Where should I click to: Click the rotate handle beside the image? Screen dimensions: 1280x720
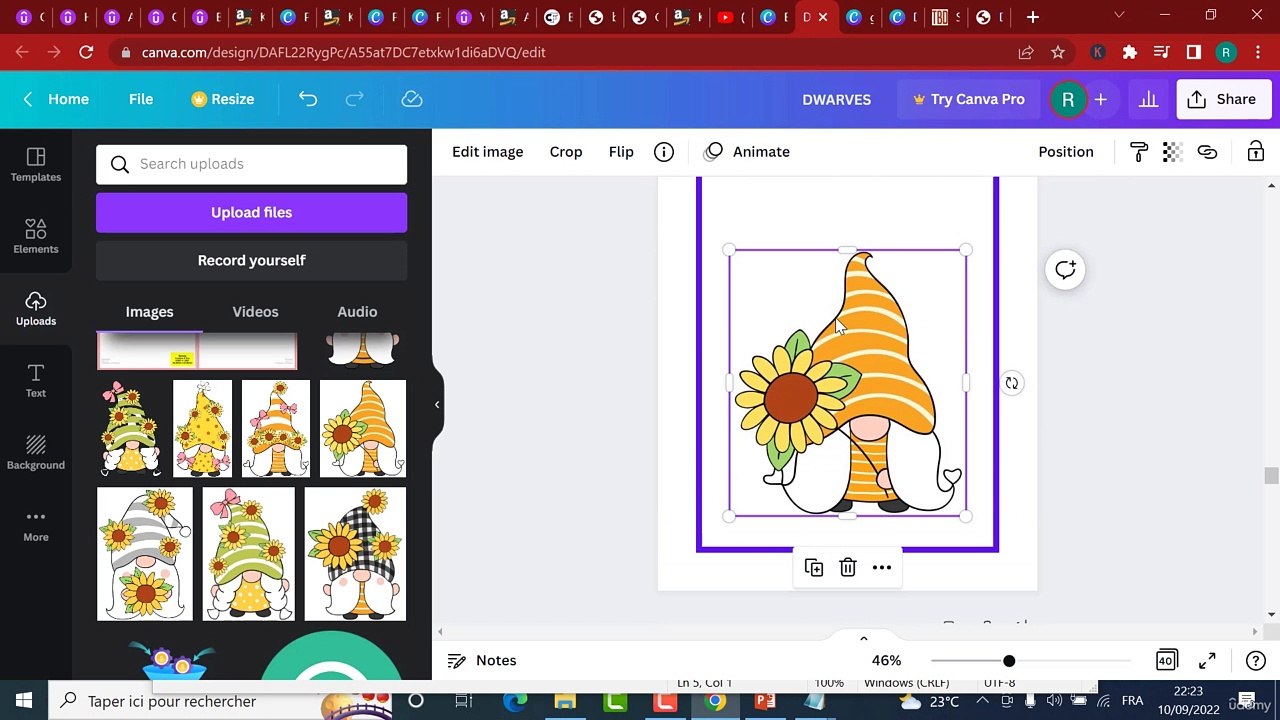pos(1012,384)
